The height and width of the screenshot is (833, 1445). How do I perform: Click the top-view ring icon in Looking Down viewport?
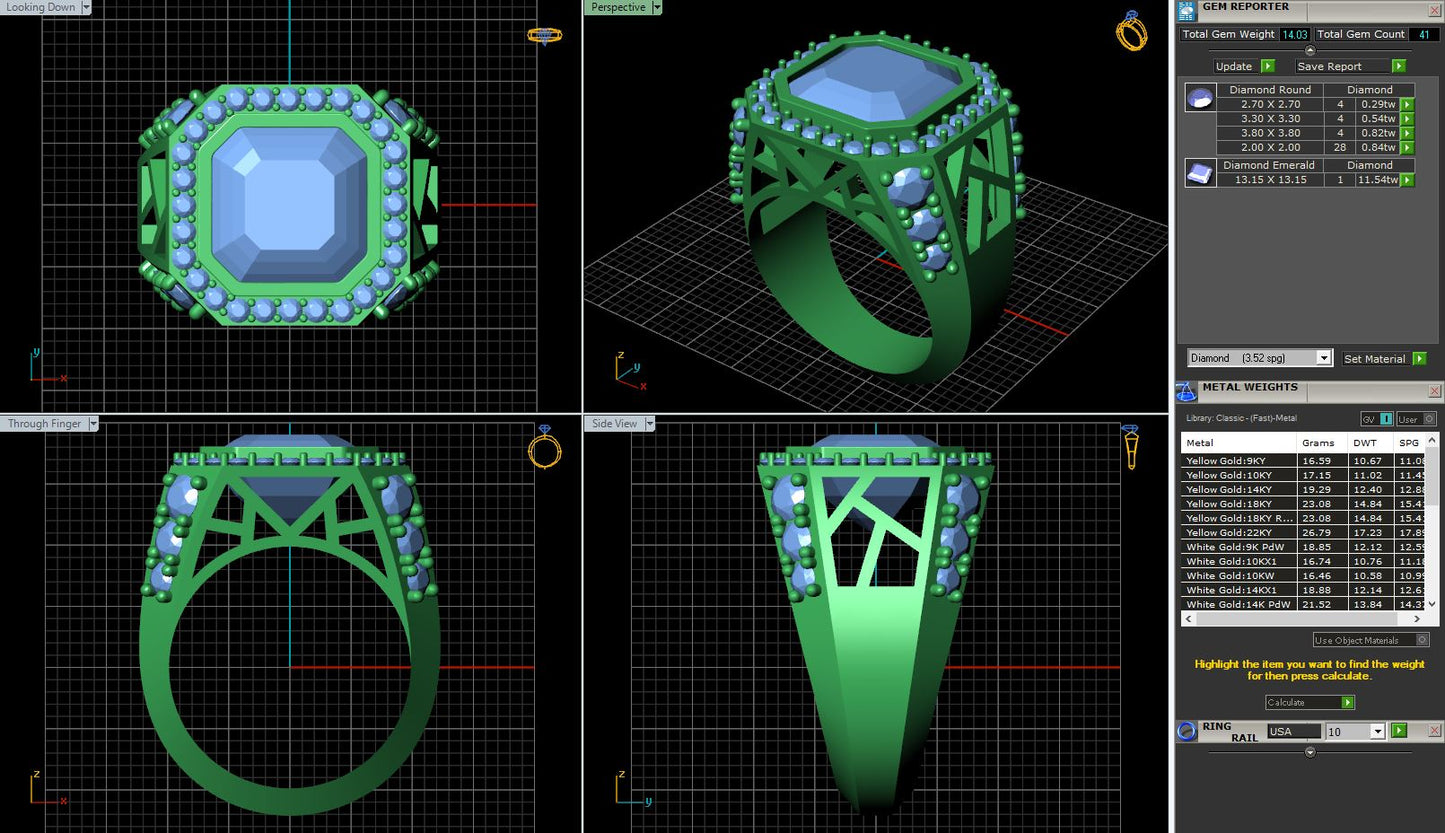click(x=544, y=35)
